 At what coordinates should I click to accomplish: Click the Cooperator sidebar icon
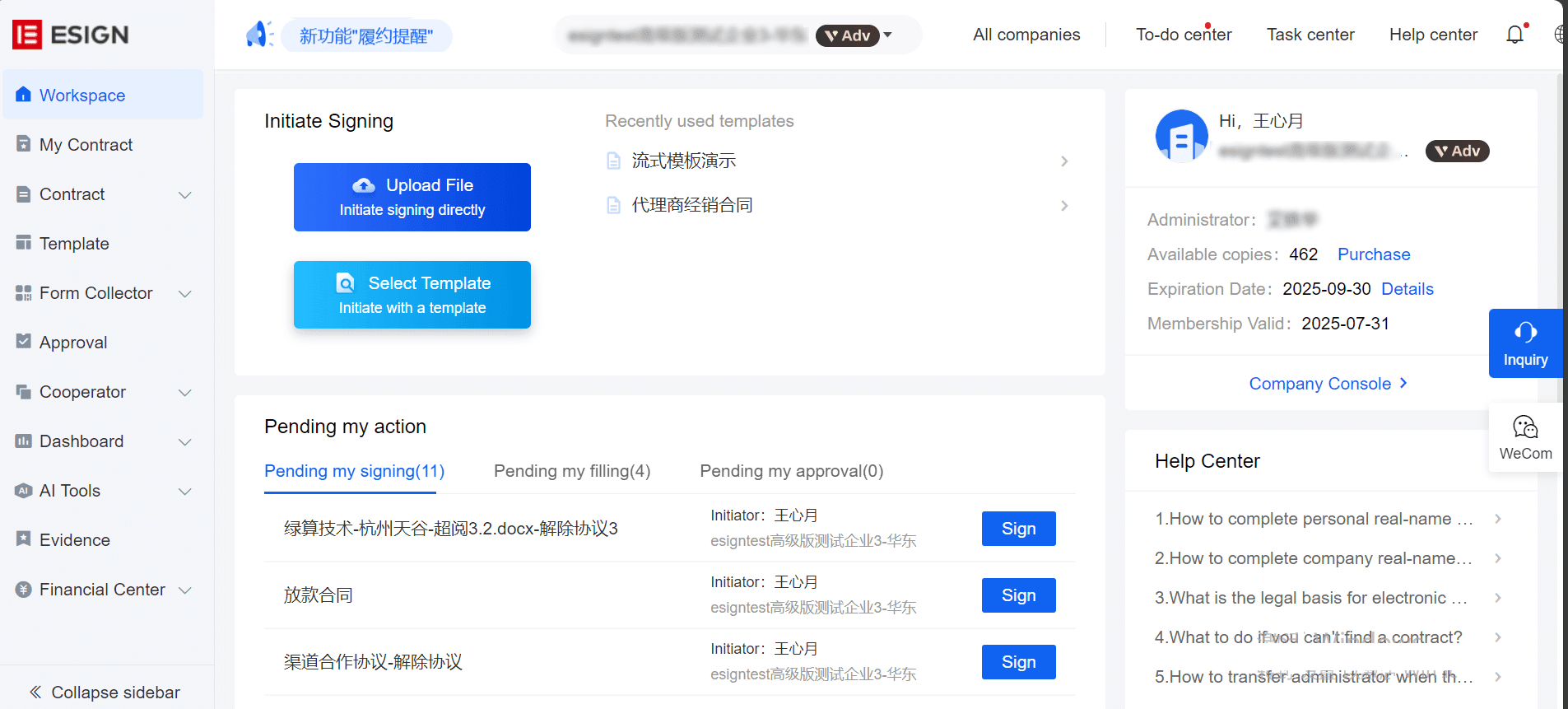(23, 391)
